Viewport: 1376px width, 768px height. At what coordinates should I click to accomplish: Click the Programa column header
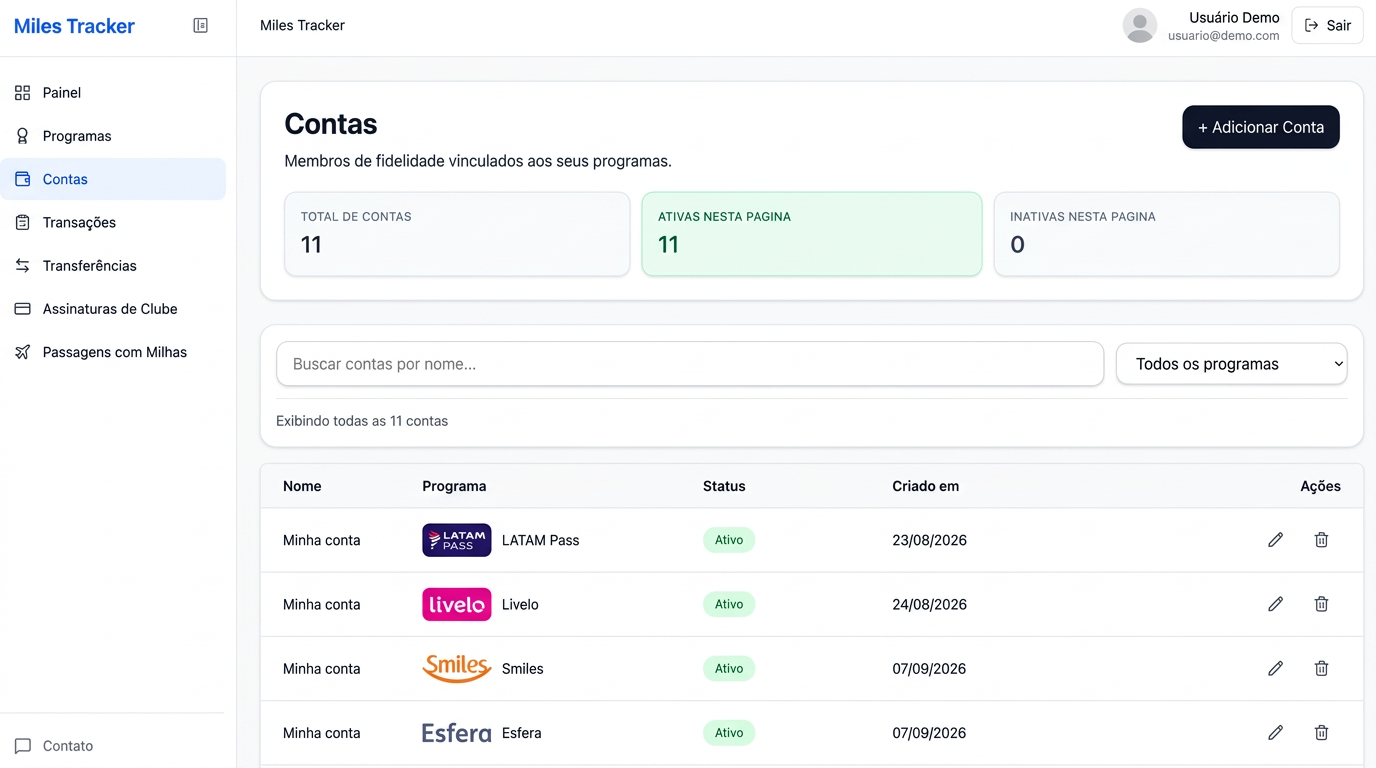[454, 486]
